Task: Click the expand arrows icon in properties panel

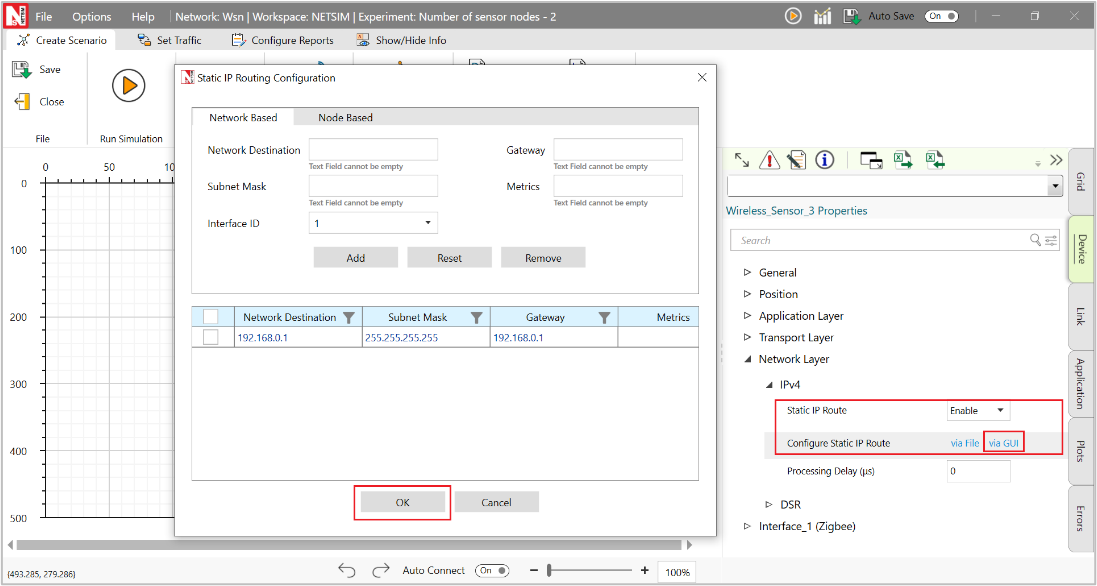Action: pyautogui.click(x=742, y=160)
